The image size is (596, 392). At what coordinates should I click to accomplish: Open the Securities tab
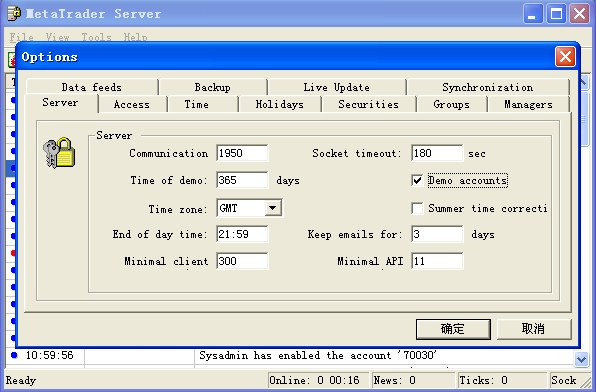[x=369, y=104]
